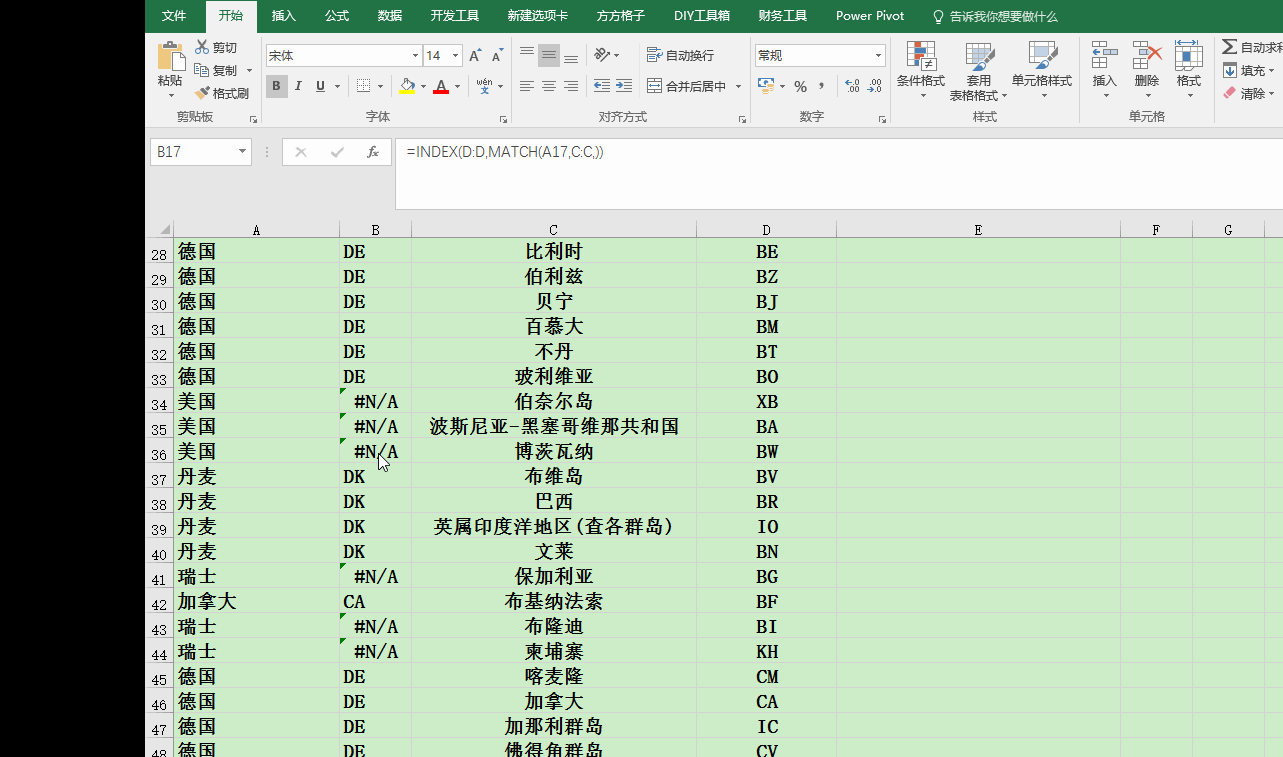Click the Cut (剪切) scissors icon
The image size is (1283, 757).
[203, 47]
